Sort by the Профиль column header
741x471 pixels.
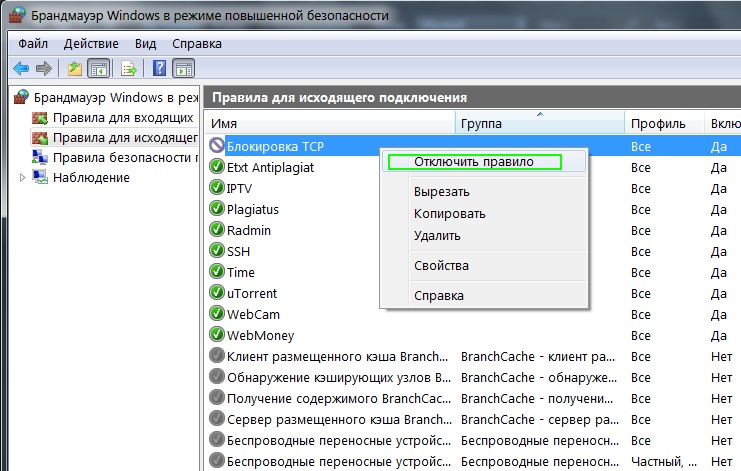(658, 124)
